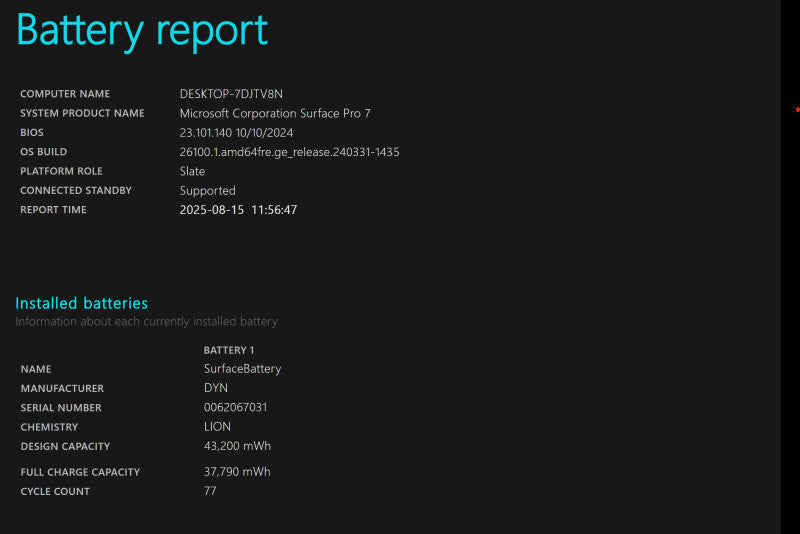Click computer name value DESKTOP-7DJTV8N

click(x=231, y=94)
